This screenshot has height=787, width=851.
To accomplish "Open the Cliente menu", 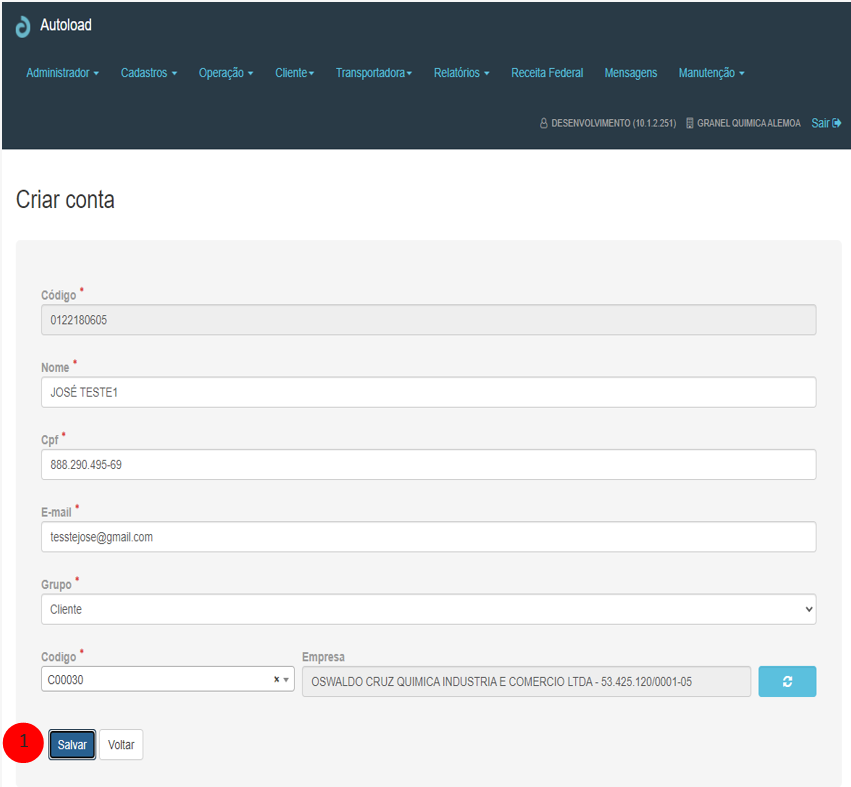I will click(295, 73).
